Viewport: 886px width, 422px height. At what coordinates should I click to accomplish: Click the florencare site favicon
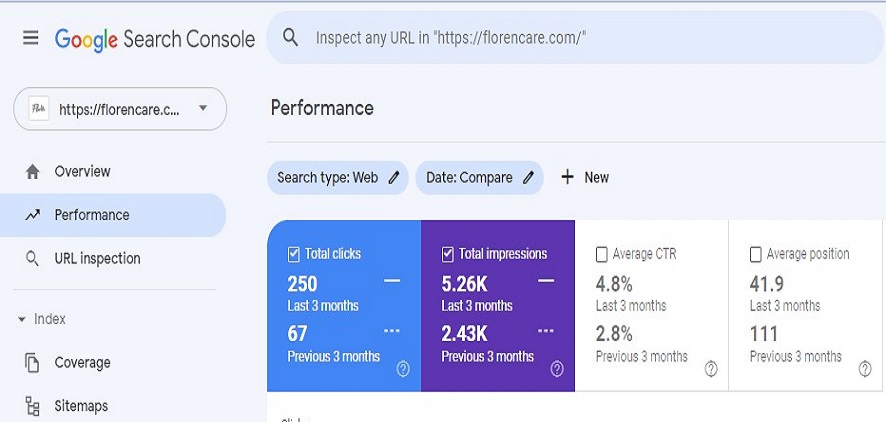point(39,109)
